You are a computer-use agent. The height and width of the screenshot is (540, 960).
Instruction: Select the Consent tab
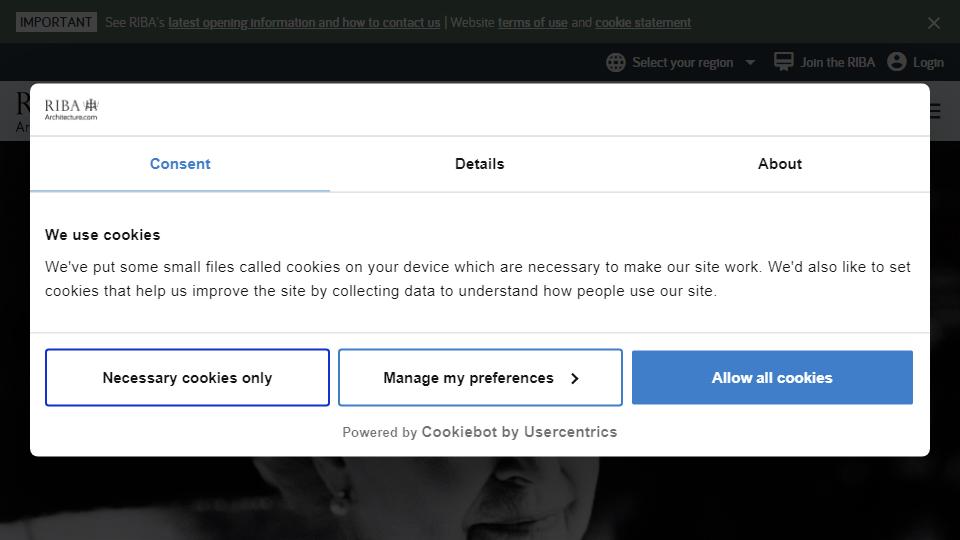(180, 164)
